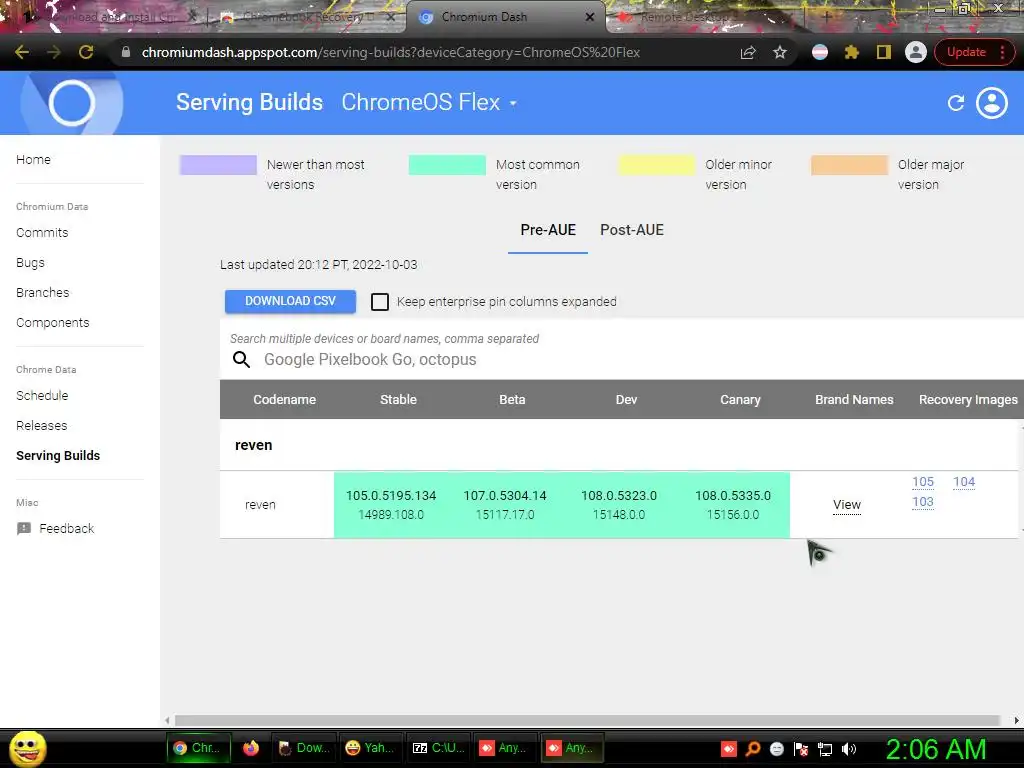Viewport: 1024px width, 768px height.
Task: Switch to the Pre-AUE tab
Action: pos(548,230)
